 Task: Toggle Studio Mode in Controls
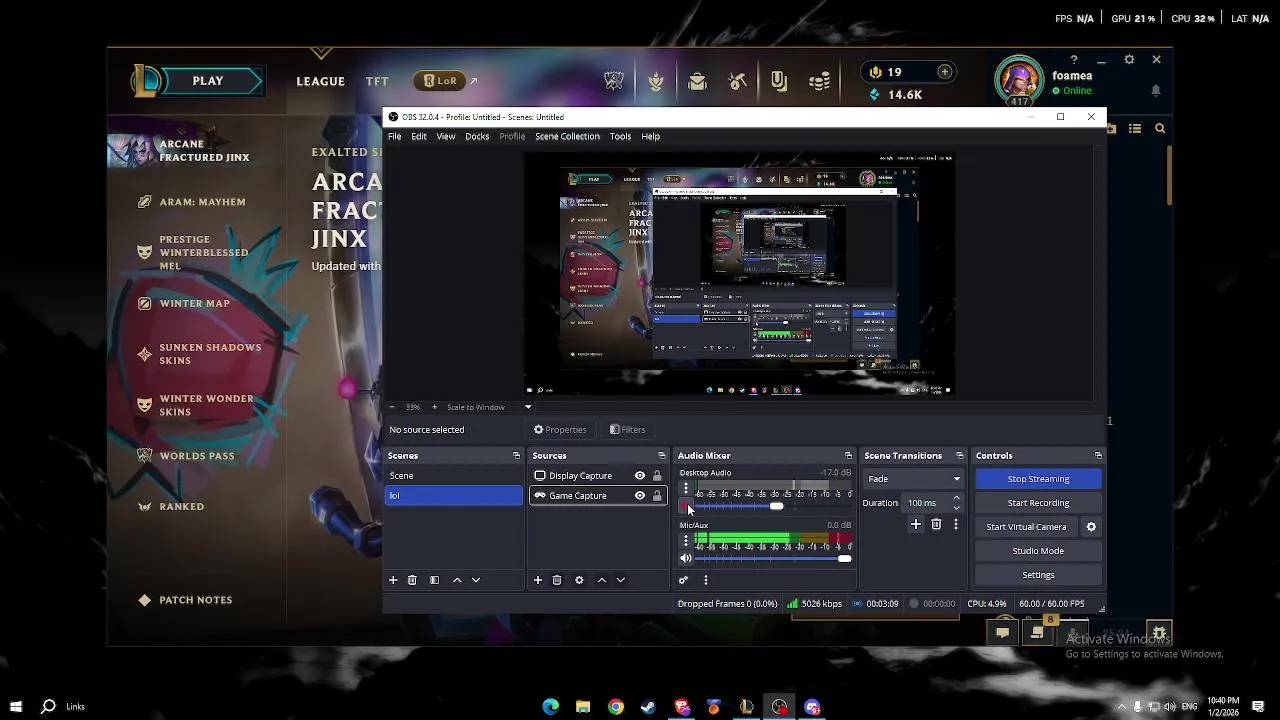1038,551
